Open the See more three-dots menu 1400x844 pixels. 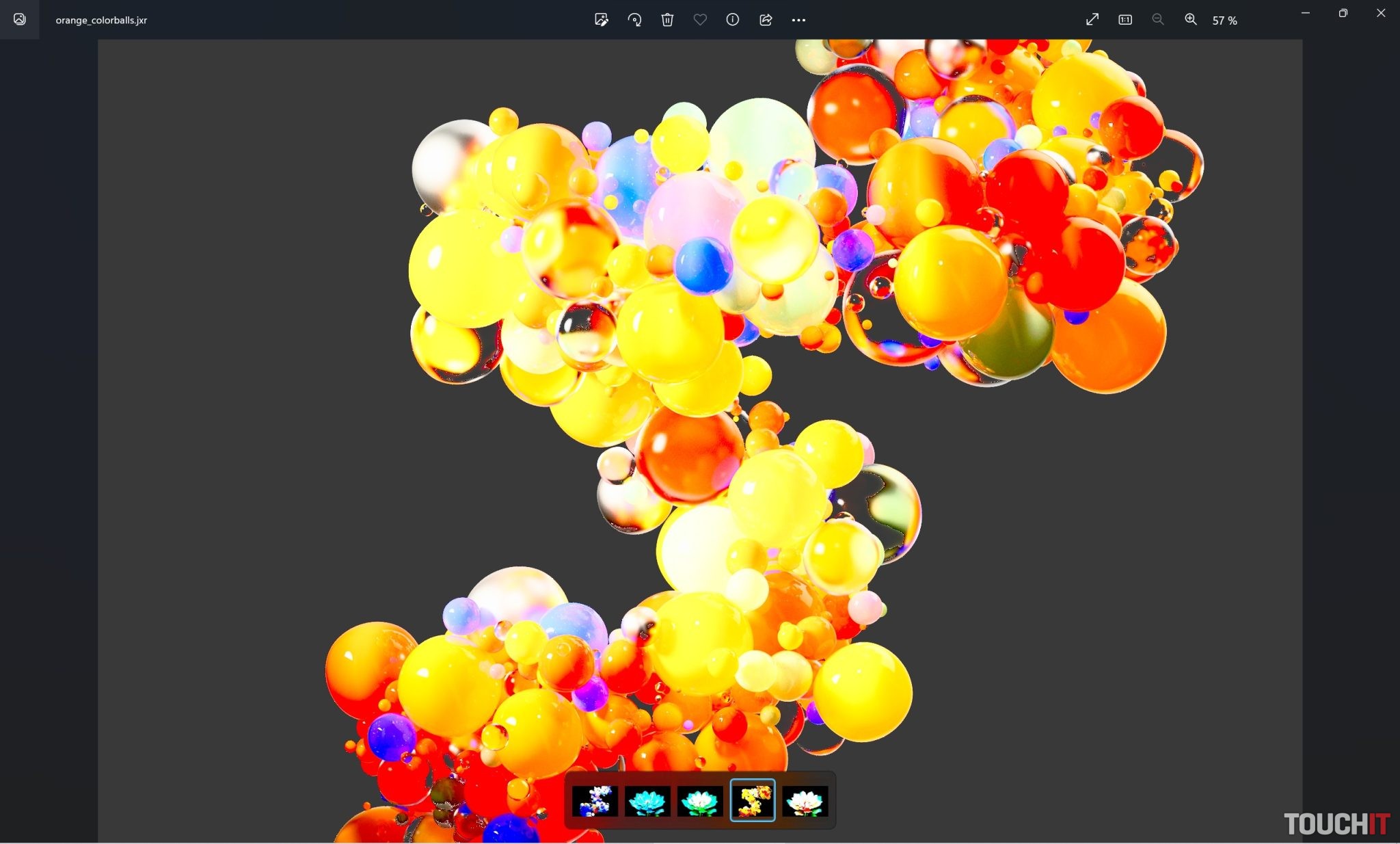coord(798,20)
